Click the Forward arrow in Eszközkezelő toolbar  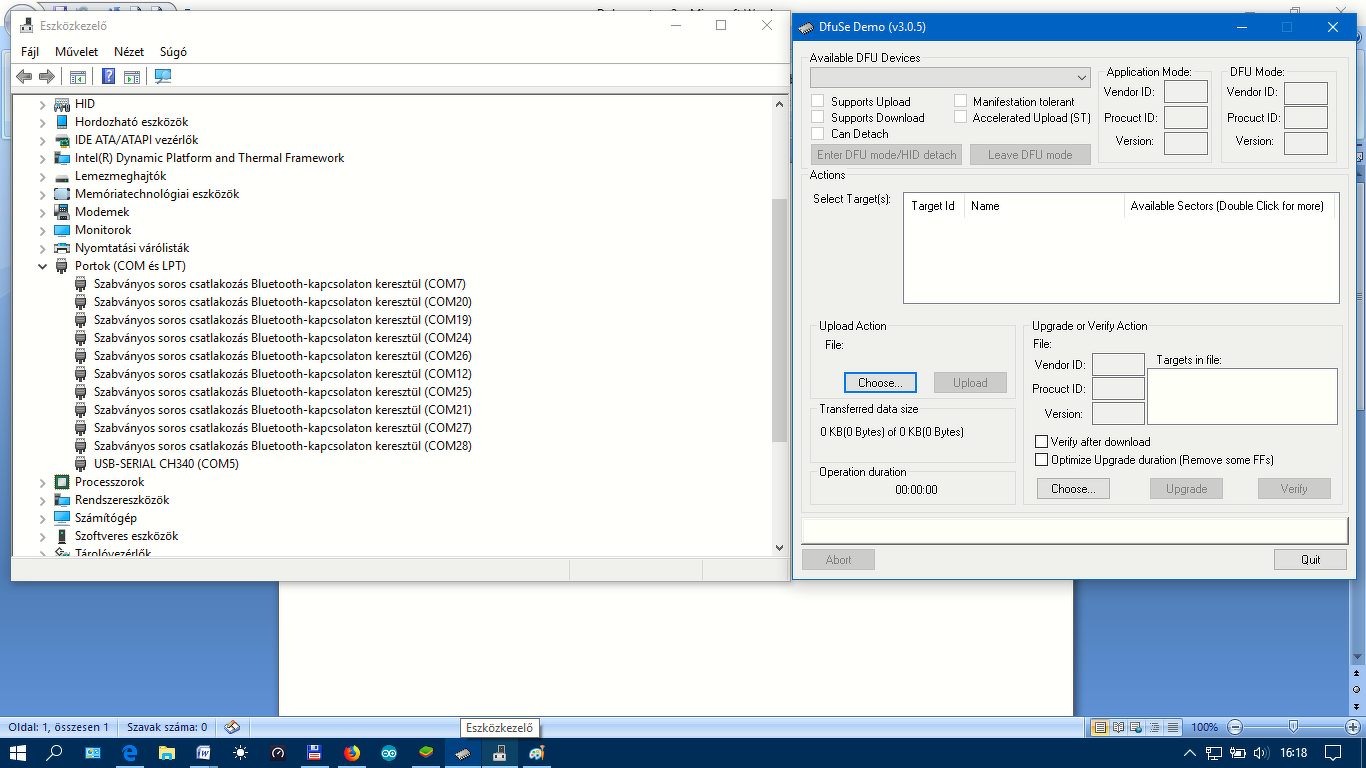(46, 77)
